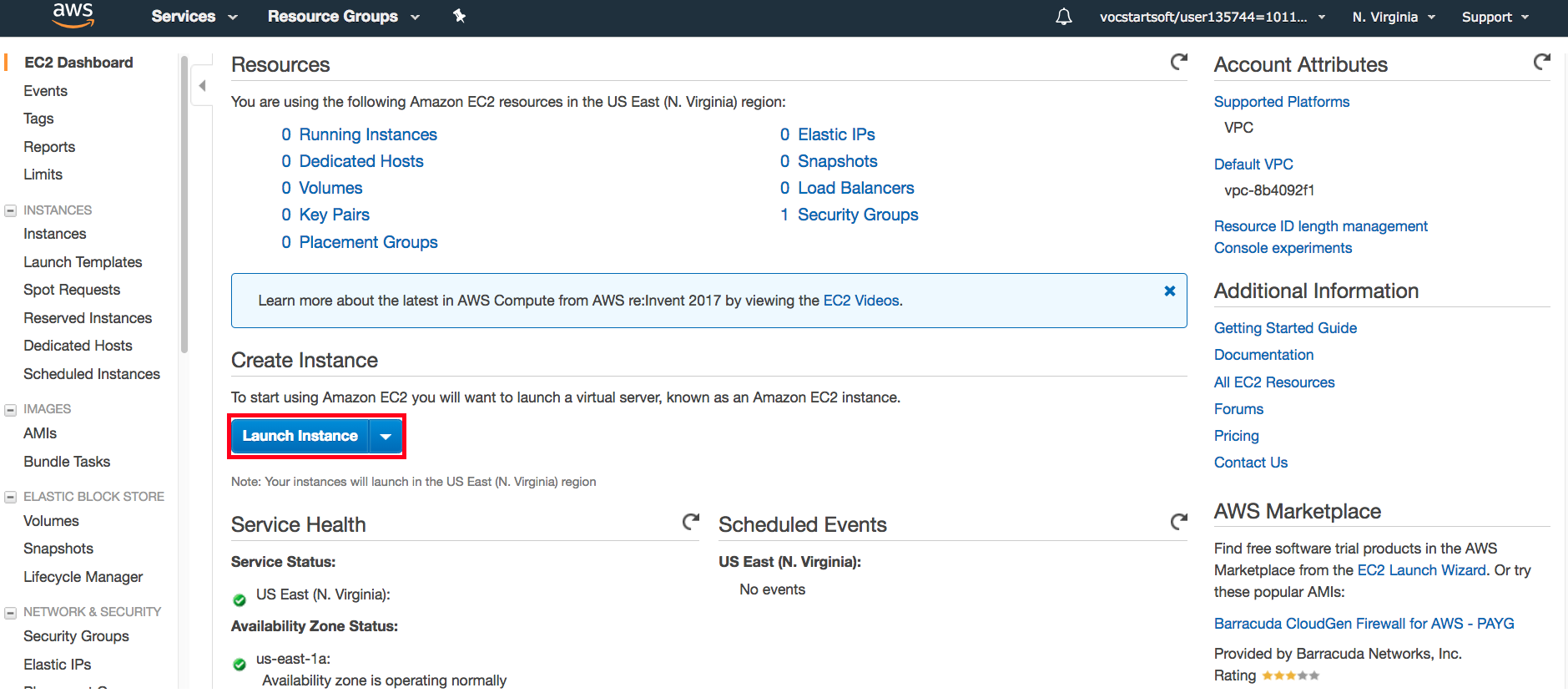Open Reports in the sidebar

point(49,147)
